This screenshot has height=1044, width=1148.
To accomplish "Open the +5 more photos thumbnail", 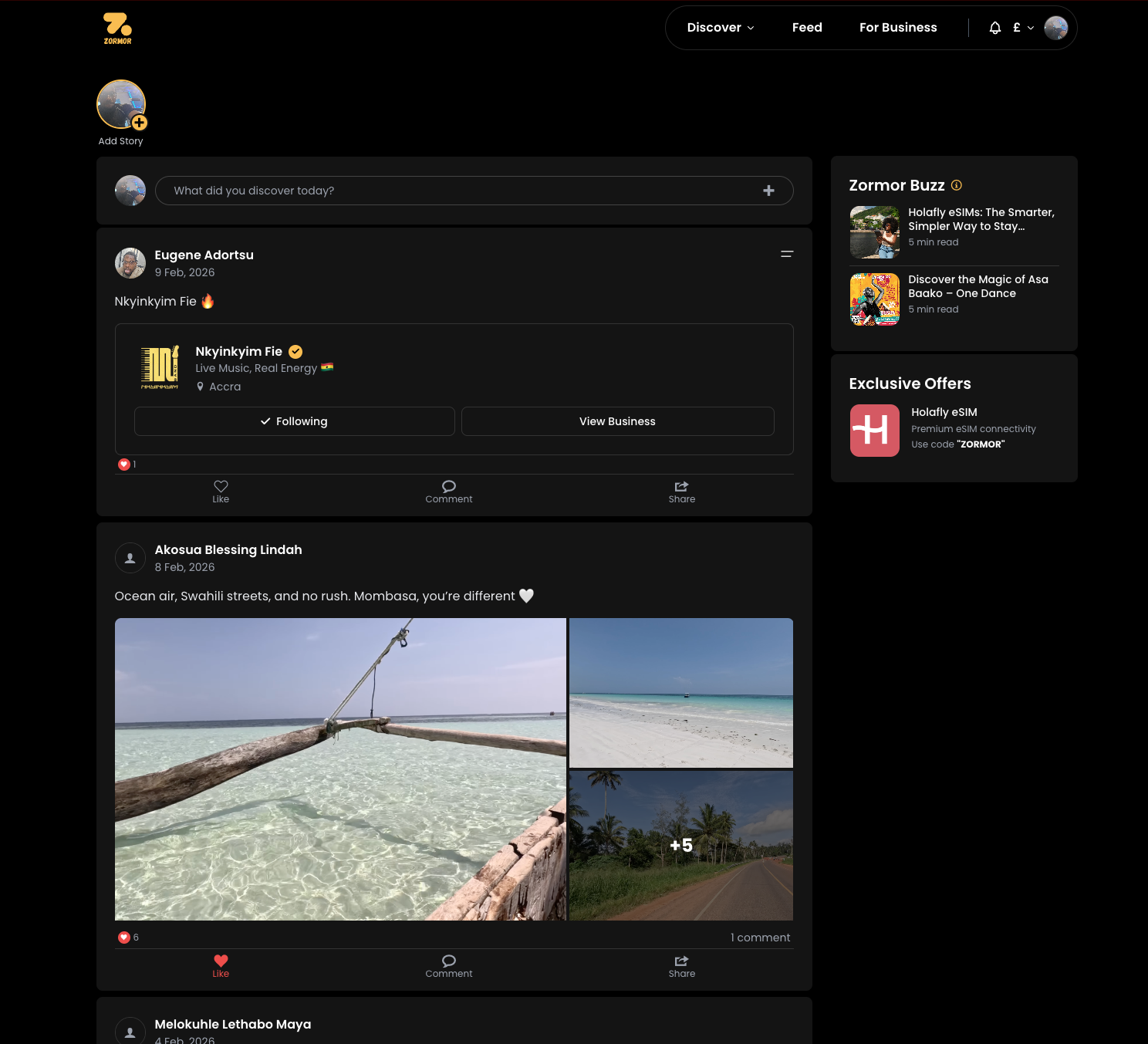I will click(x=680, y=846).
